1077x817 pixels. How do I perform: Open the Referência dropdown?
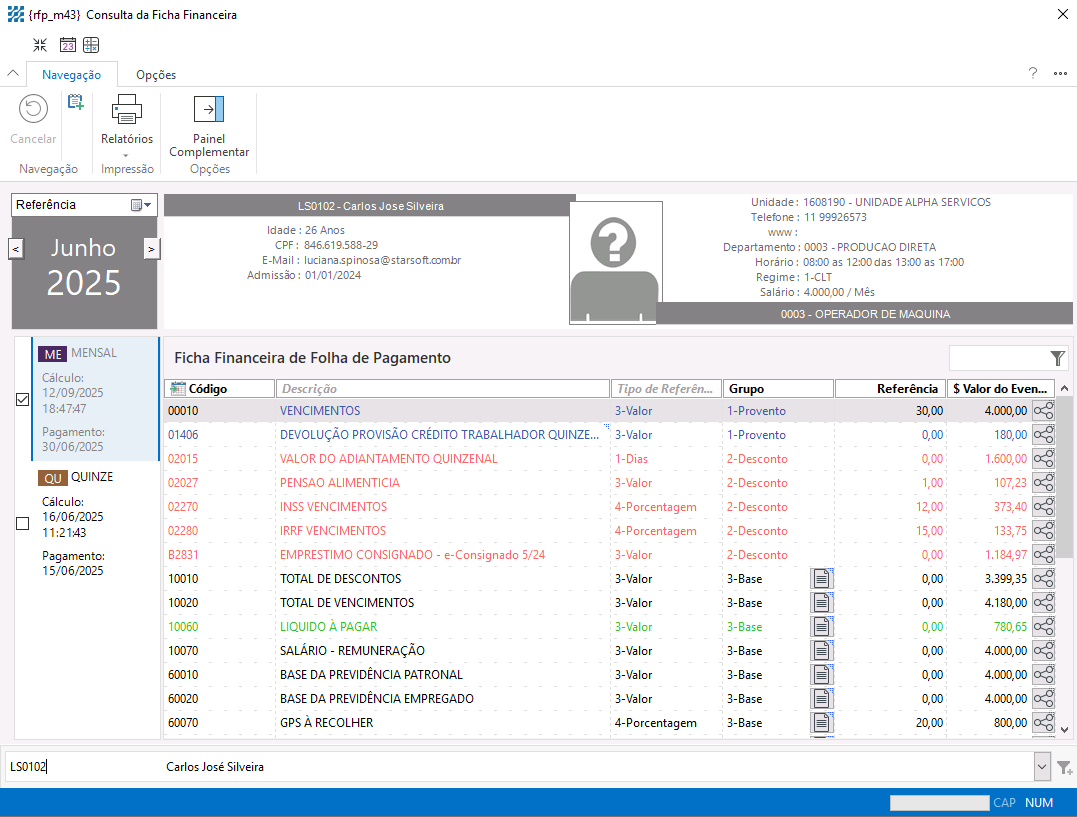142,205
